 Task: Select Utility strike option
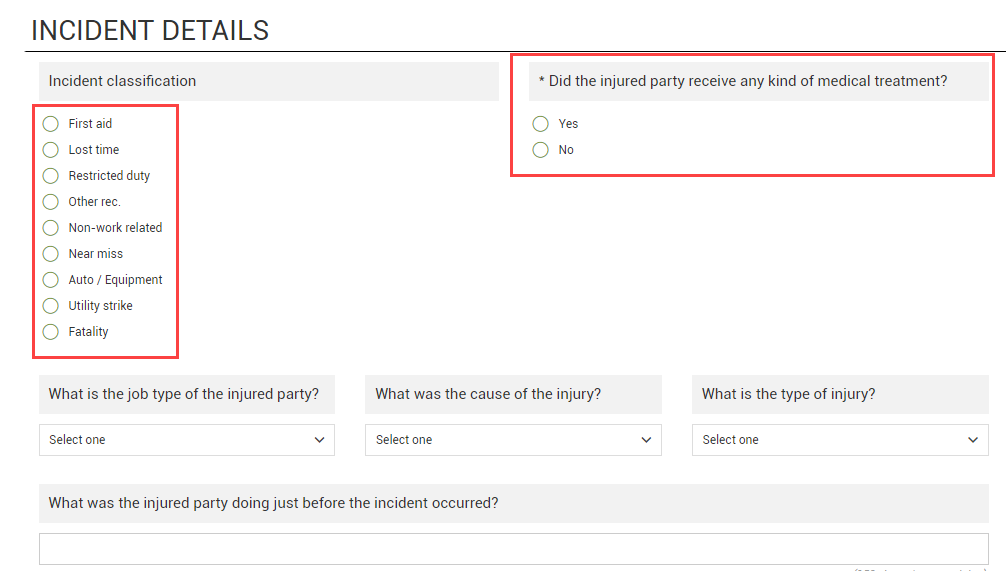(51, 306)
